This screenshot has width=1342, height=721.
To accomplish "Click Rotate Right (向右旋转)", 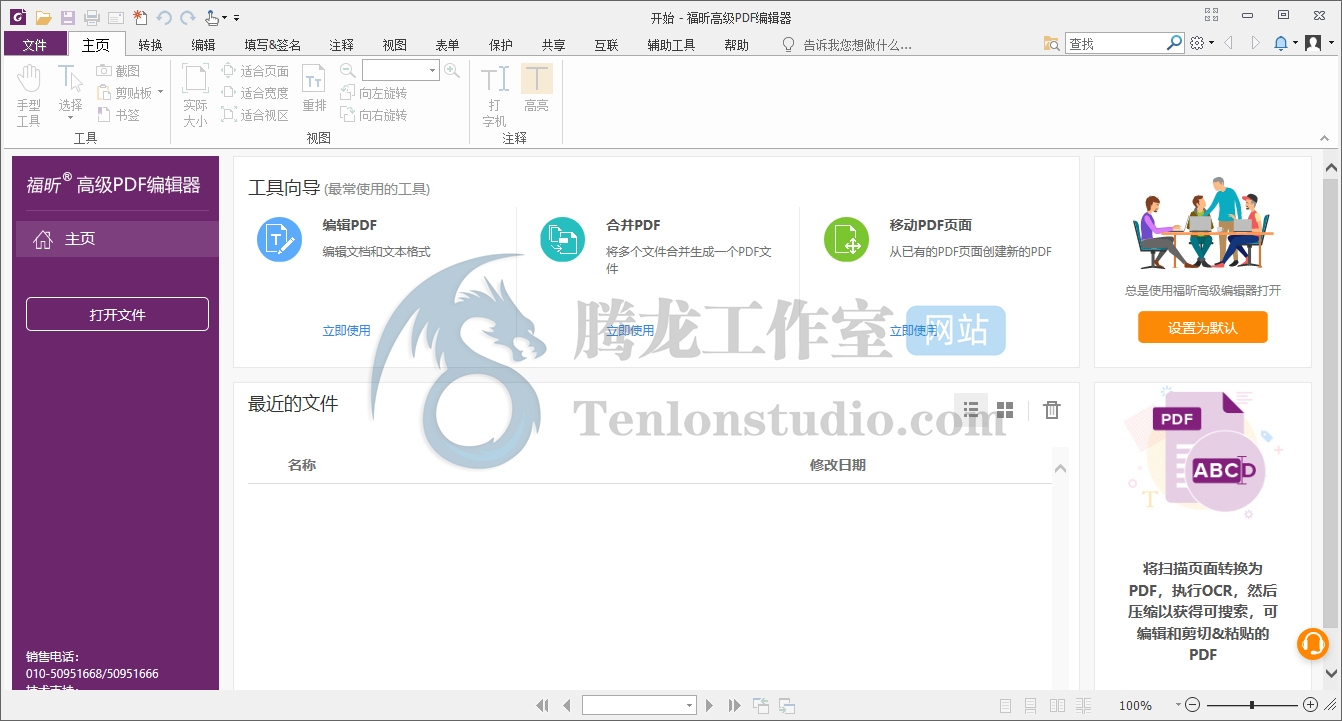I will (x=374, y=115).
